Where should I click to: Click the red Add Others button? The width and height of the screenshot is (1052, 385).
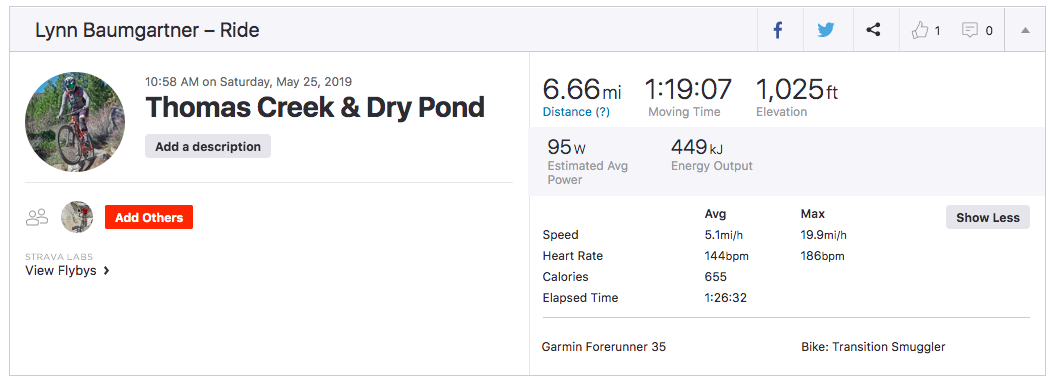point(149,217)
